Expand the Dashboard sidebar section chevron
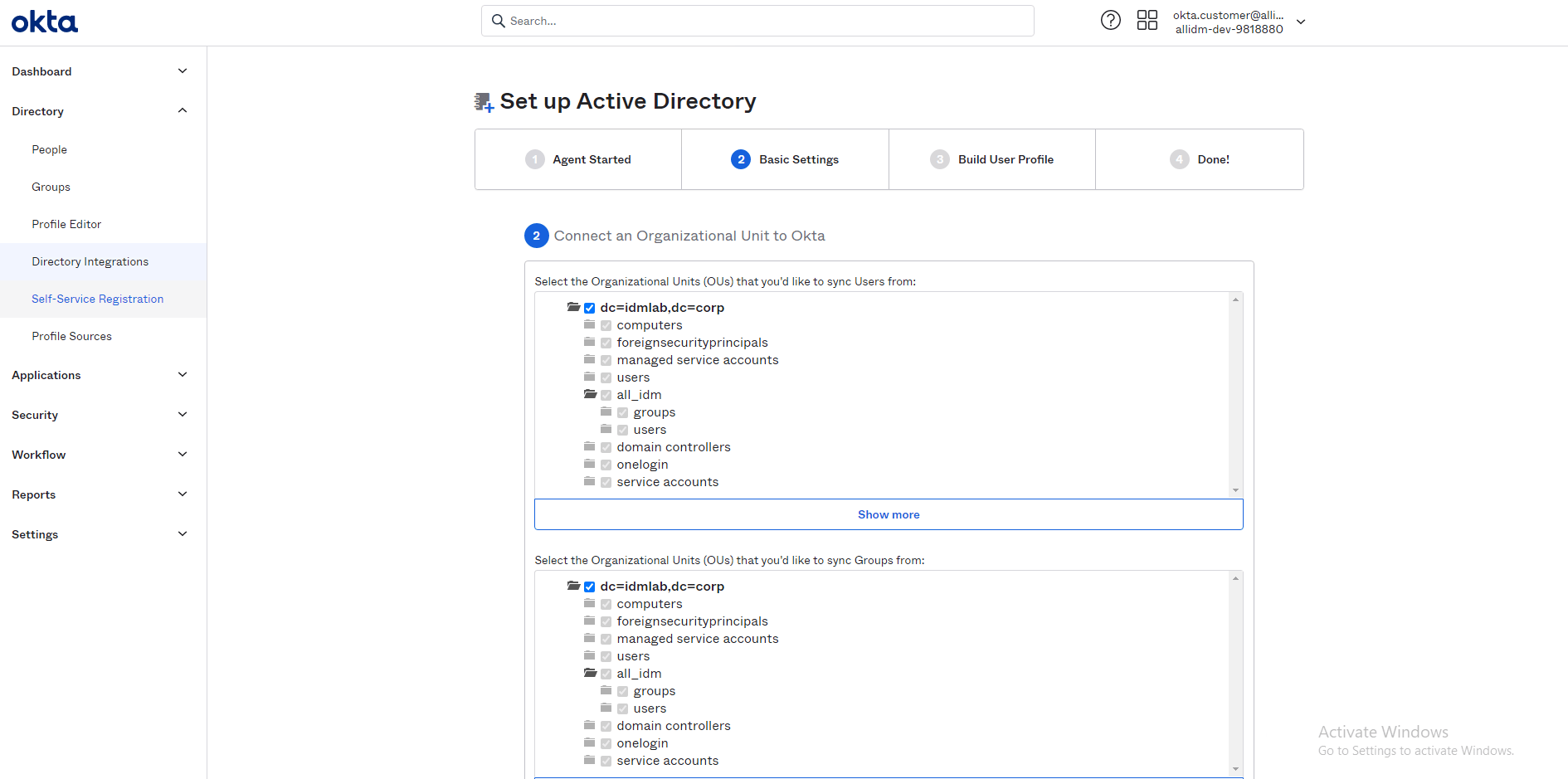 [x=183, y=71]
